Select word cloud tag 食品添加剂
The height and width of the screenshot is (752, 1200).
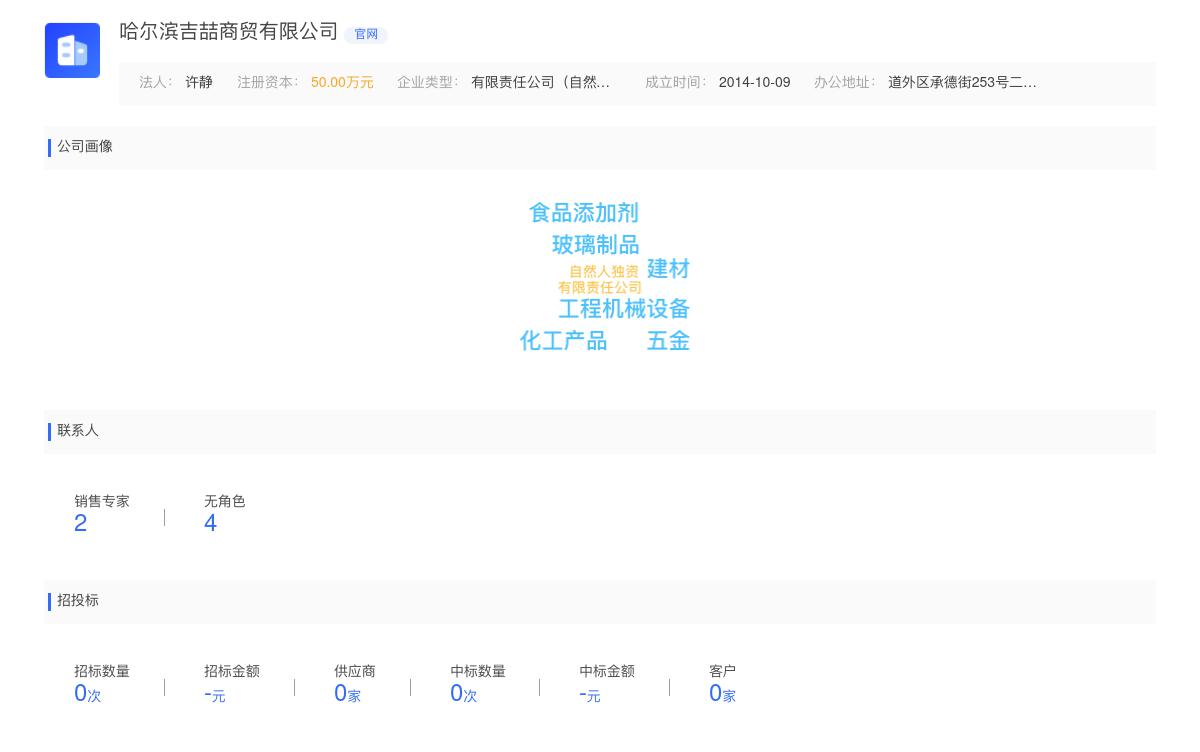584,213
